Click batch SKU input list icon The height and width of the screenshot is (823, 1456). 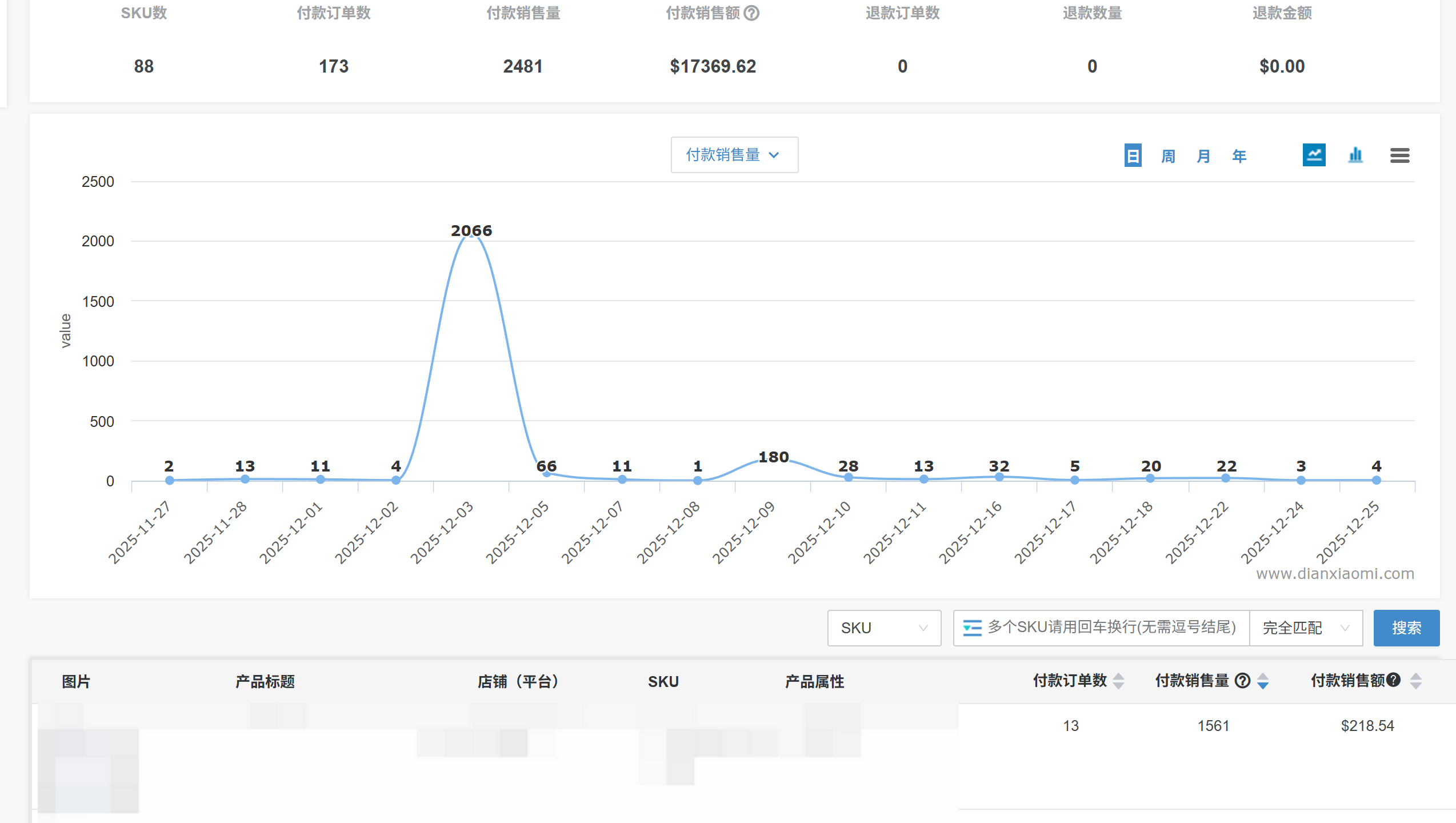(972, 628)
